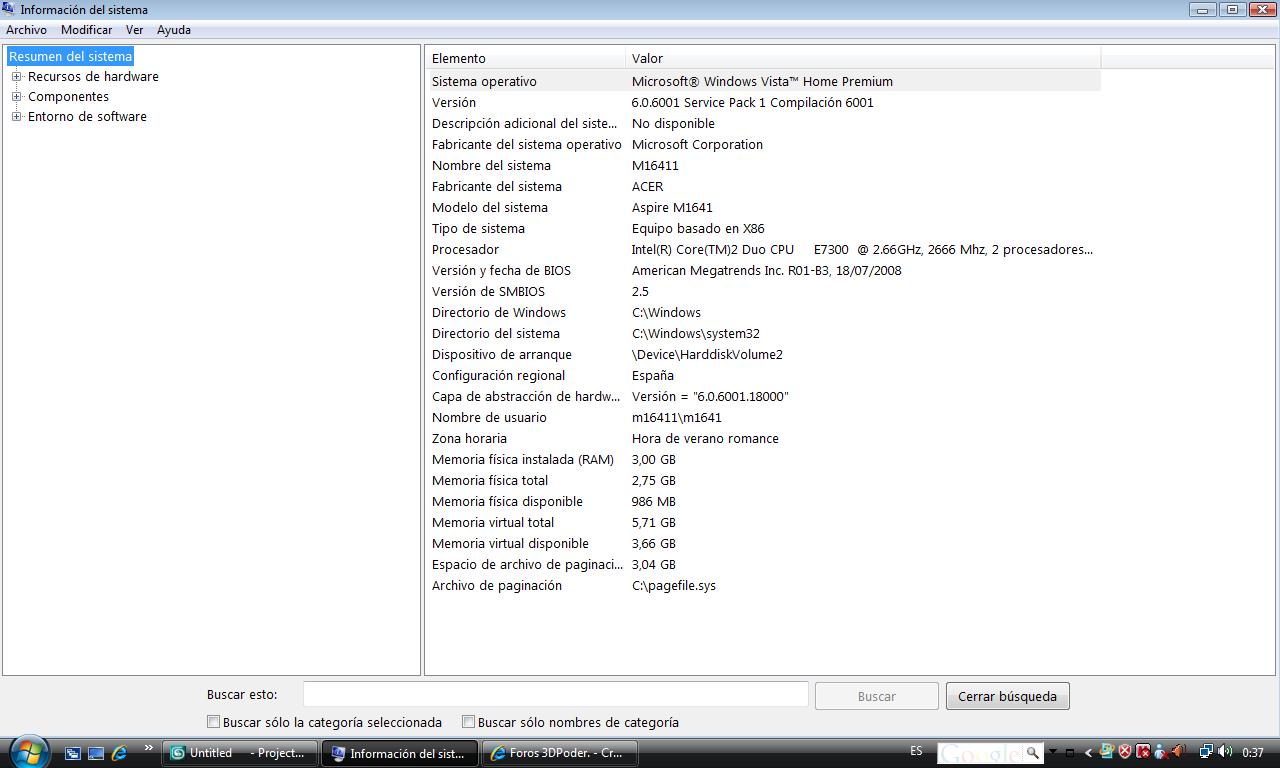
Task: Open the Archivo menu
Action: point(26,30)
